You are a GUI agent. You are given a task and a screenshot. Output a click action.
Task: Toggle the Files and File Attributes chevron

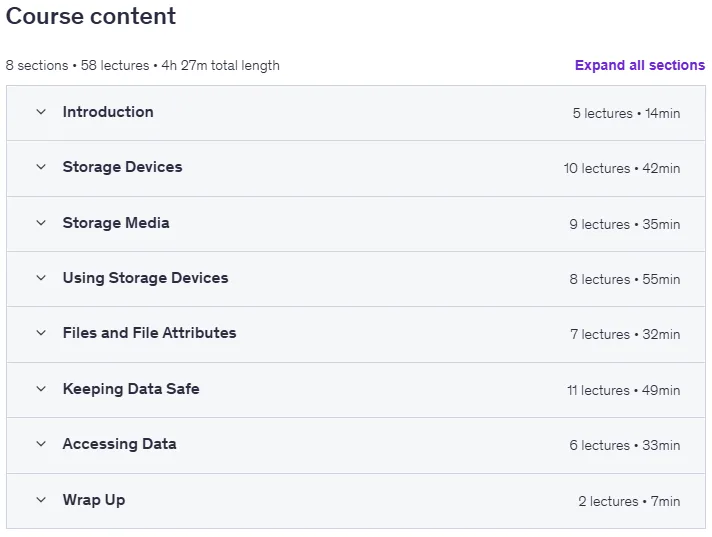pyautogui.click(x=41, y=333)
